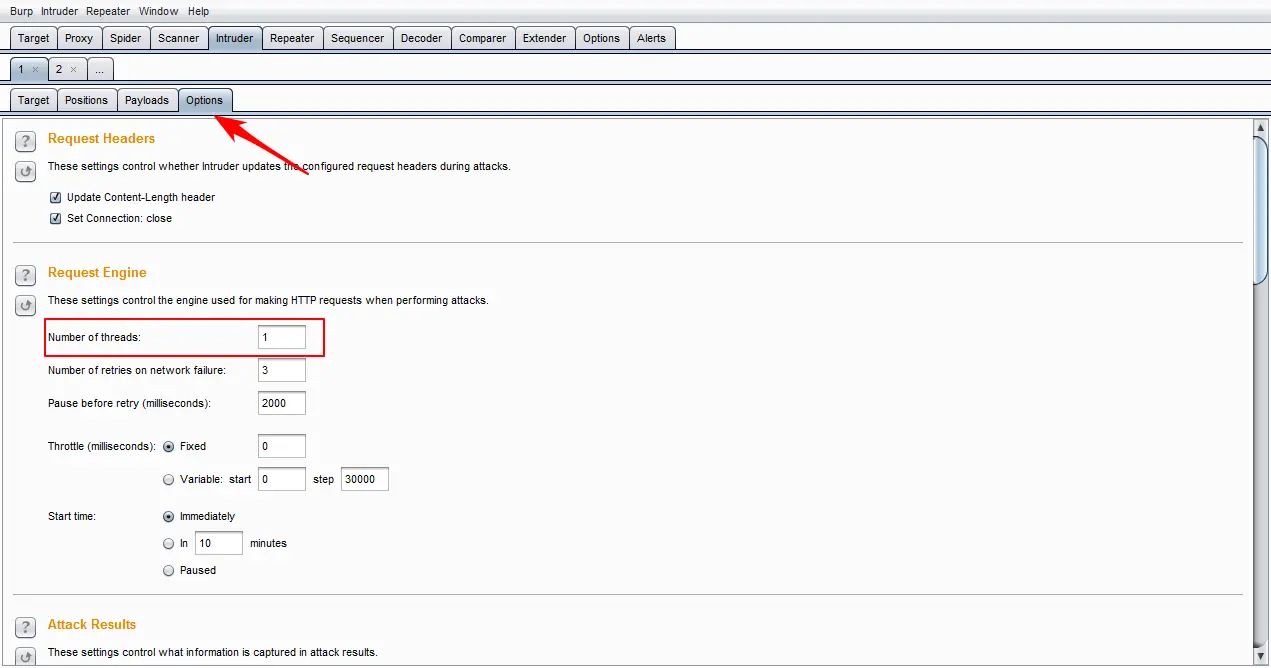Open the Repeater menu
1271x668 pixels.
click(107, 11)
